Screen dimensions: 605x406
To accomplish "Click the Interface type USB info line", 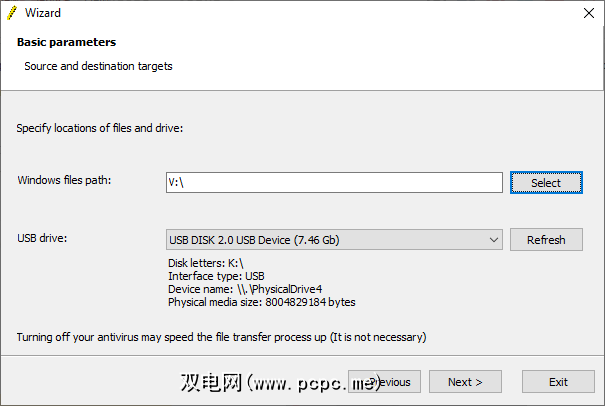I will [215, 276].
